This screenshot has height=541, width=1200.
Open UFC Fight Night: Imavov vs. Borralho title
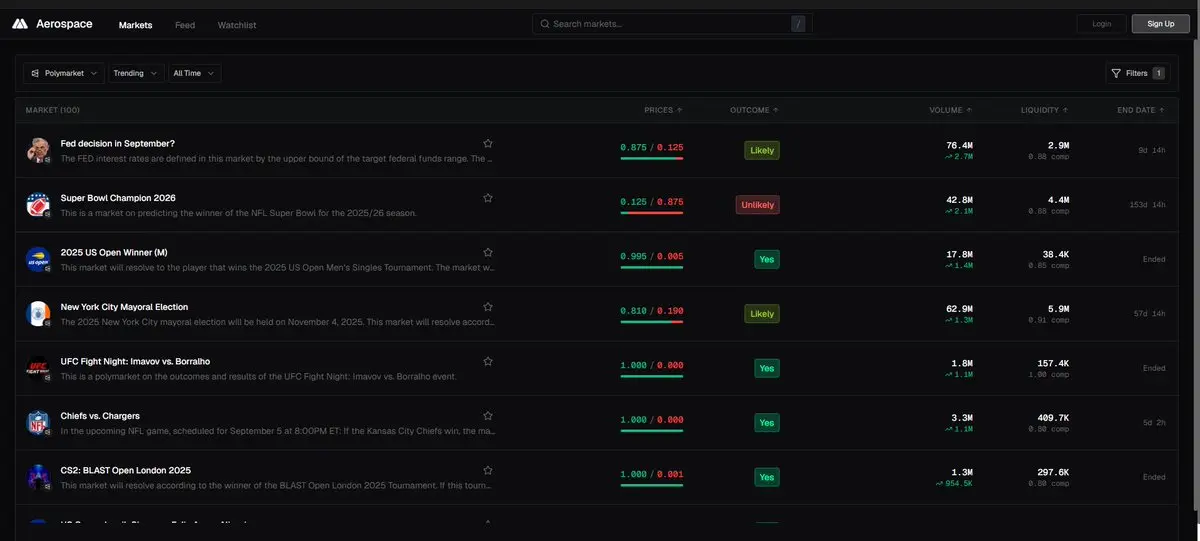136,361
